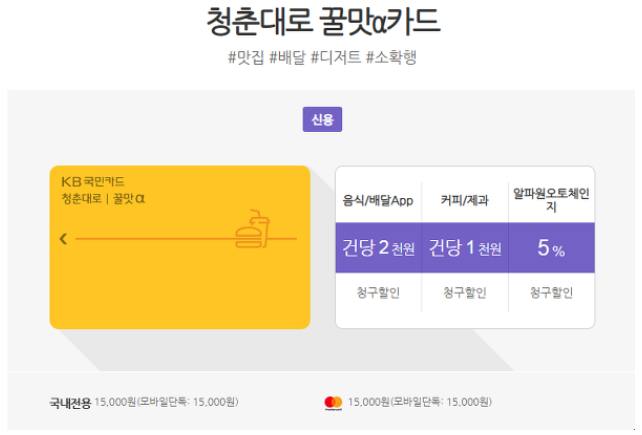This screenshot has height=435, width=642.
Task: Select the 알파원오토체인지 benefit header
Action: pyautogui.click(x=551, y=199)
